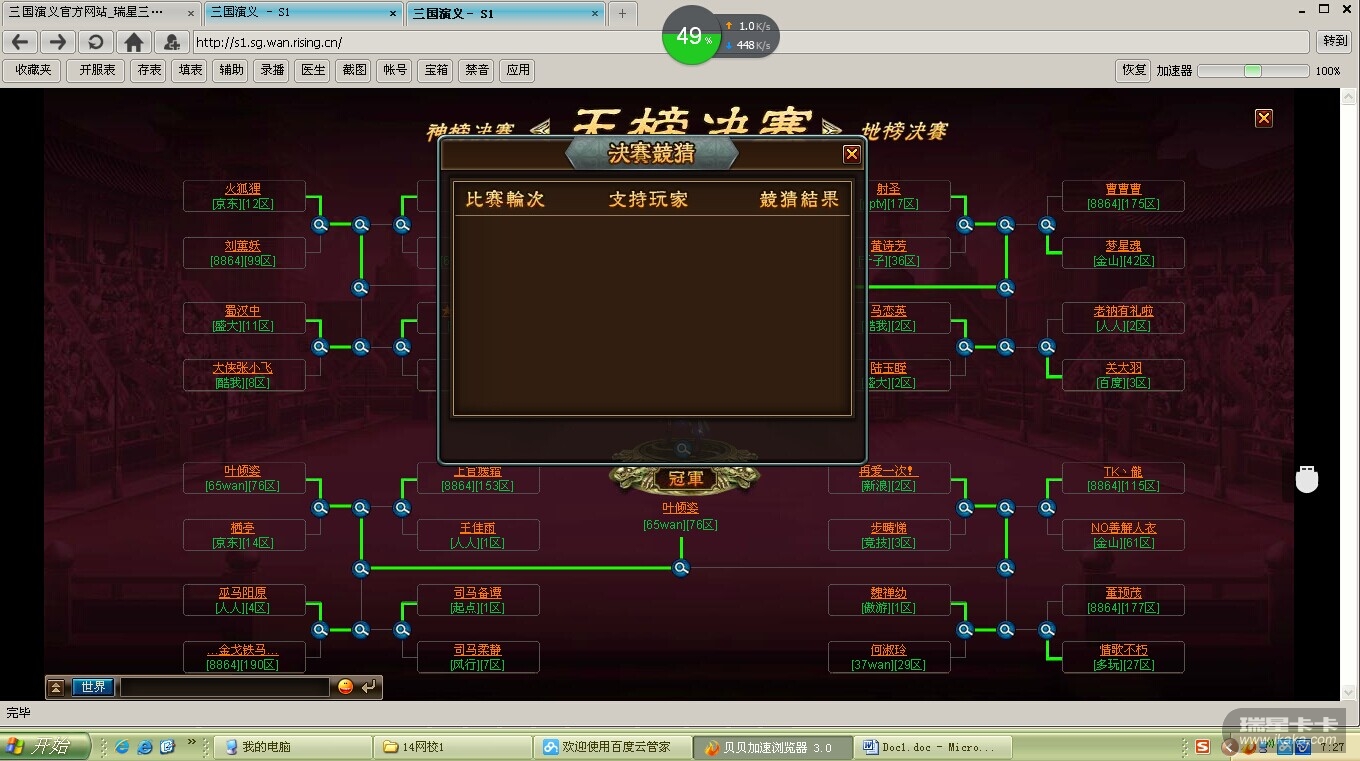Open a new browser tab with plus button

click(622, 13)
